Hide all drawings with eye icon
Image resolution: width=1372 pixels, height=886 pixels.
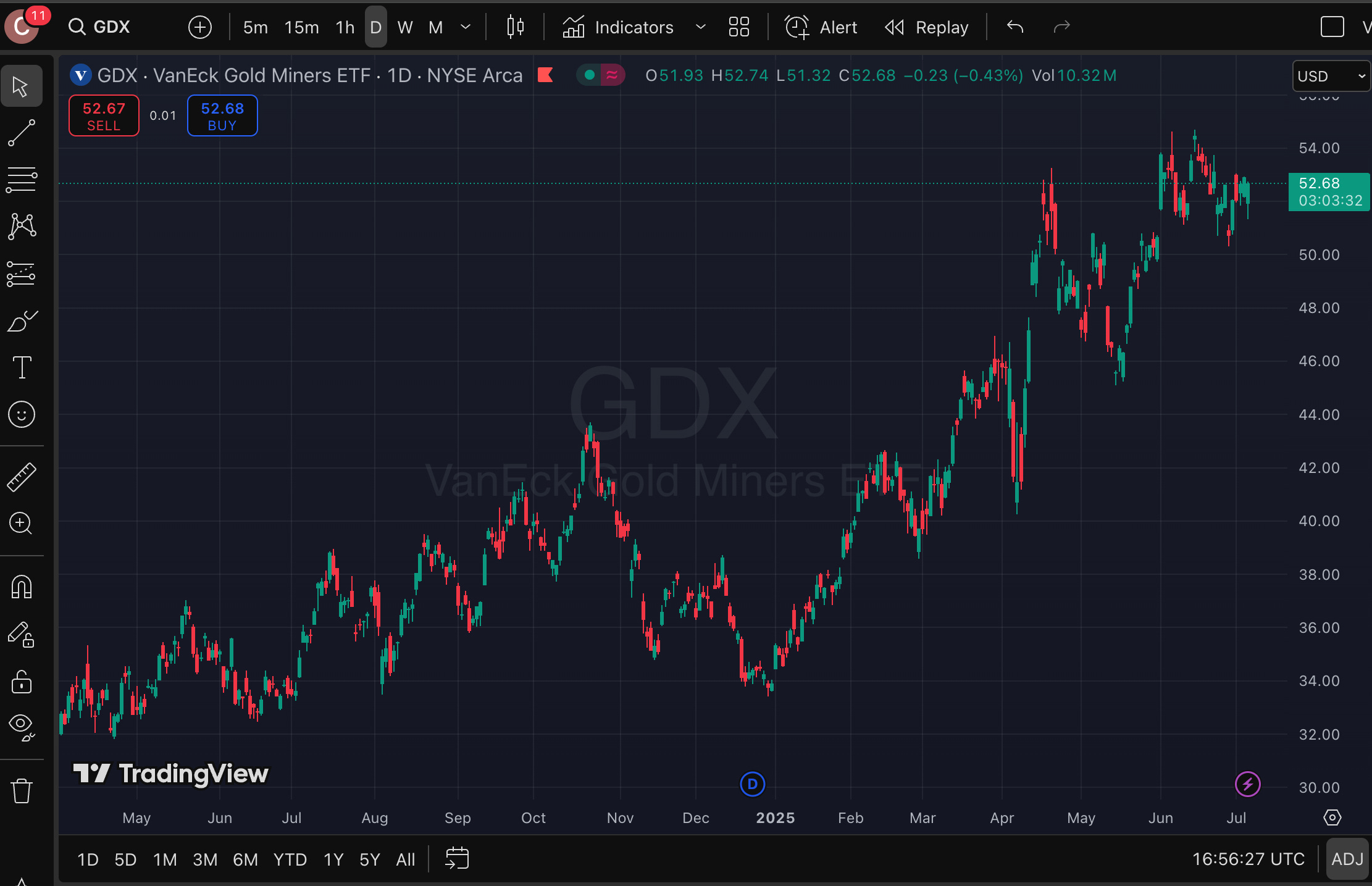point(22,726)
